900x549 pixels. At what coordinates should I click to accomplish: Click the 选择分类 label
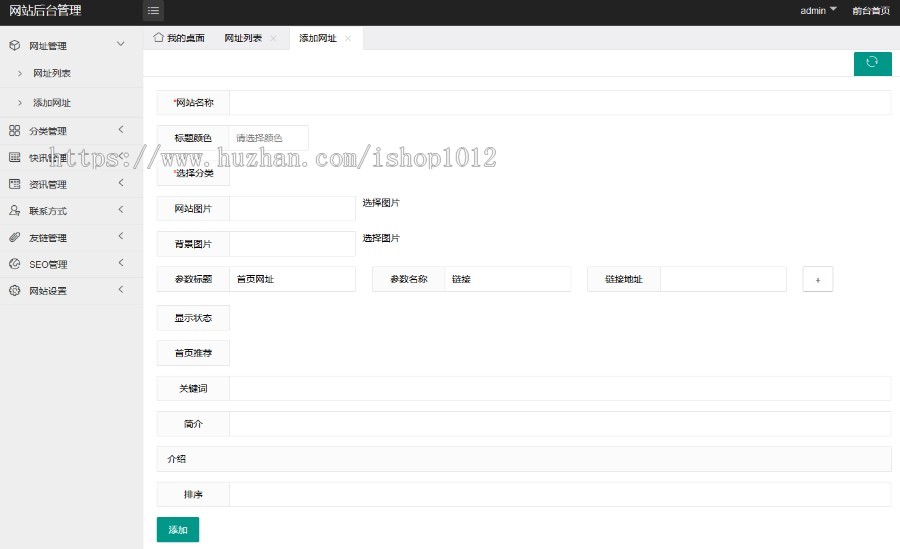(193, 173)
